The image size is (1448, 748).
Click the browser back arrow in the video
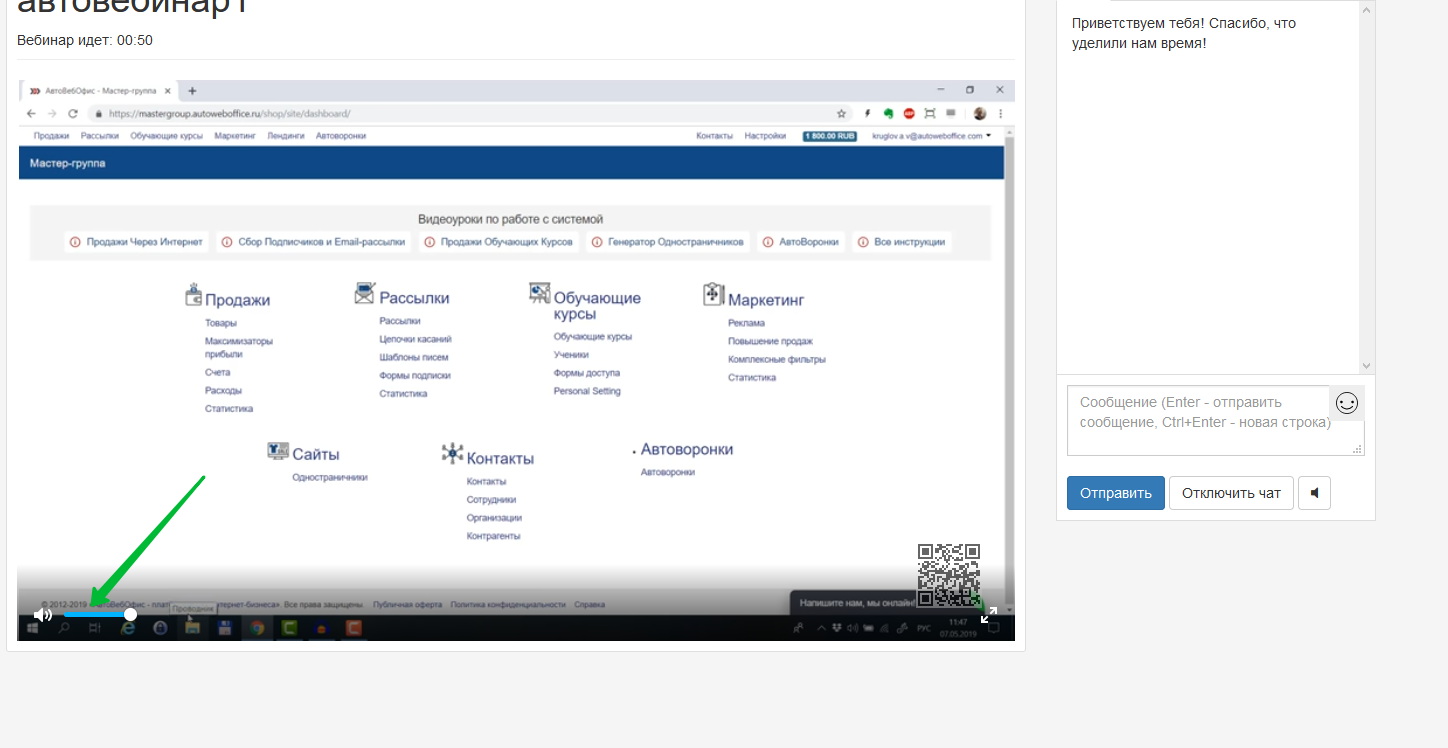(x=31, y=114)
